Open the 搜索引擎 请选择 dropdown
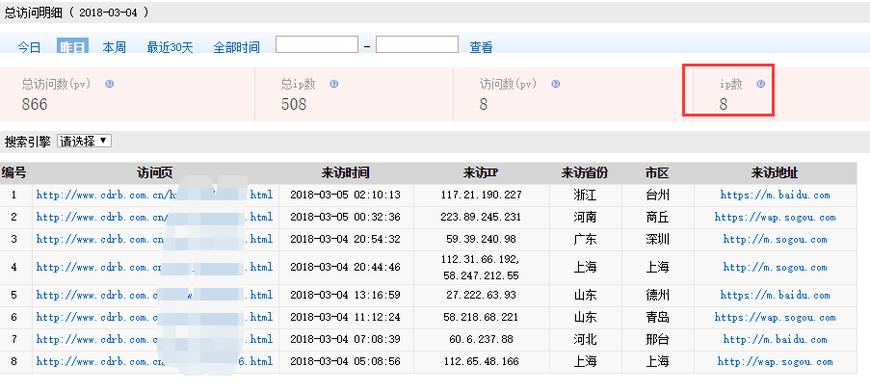870x392 pixels. (84, 141)
